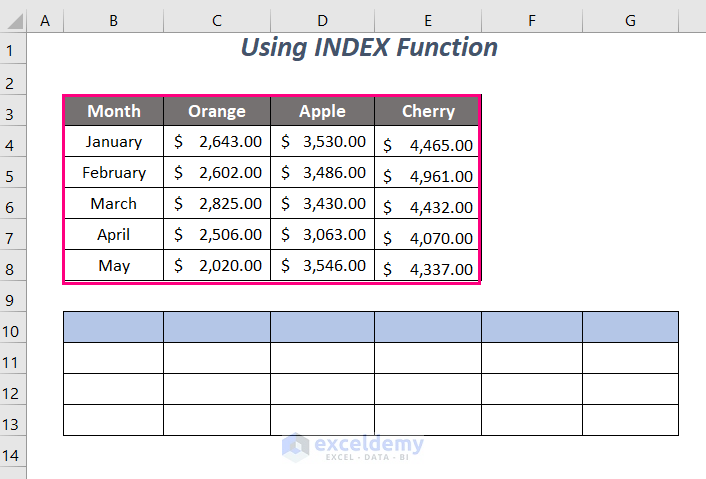
Task: Select the February cell
Action: (x=114, y=173)
